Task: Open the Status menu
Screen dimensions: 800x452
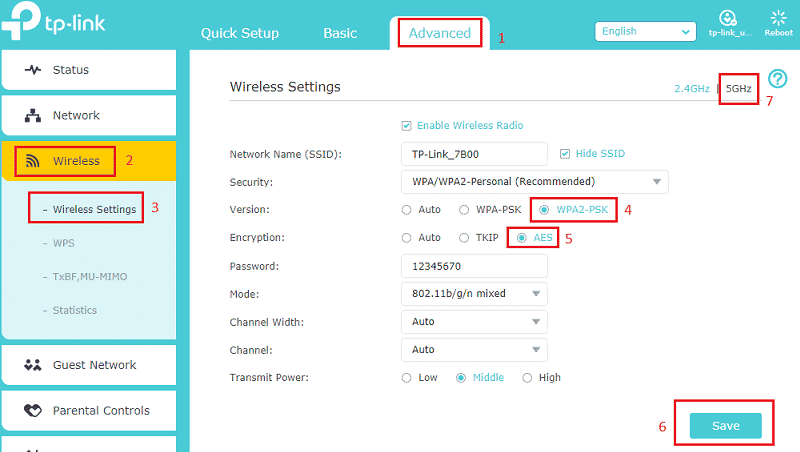Action: pyautogui.click(x=89, y=70)
